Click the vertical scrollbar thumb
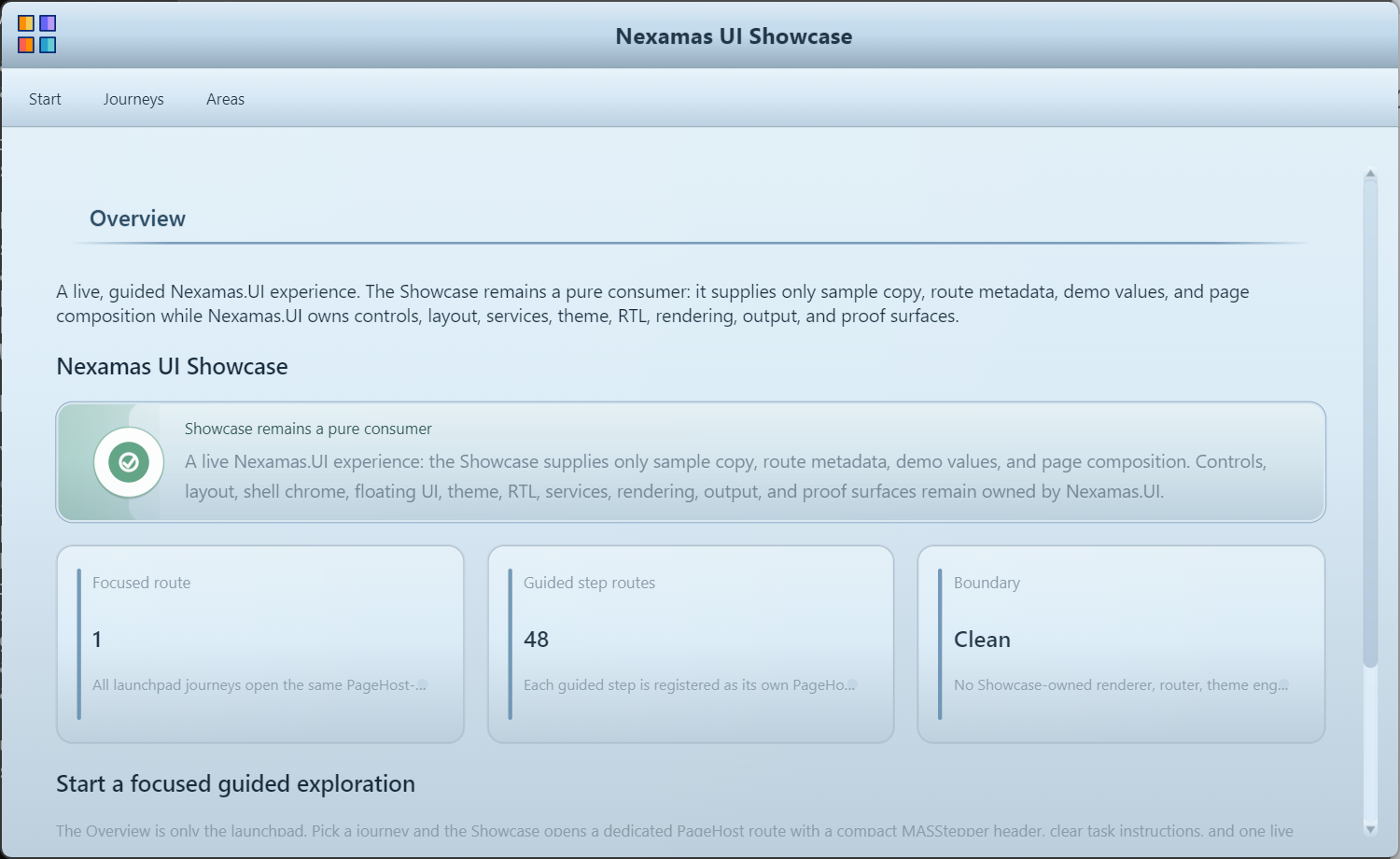 point(1370,424)
